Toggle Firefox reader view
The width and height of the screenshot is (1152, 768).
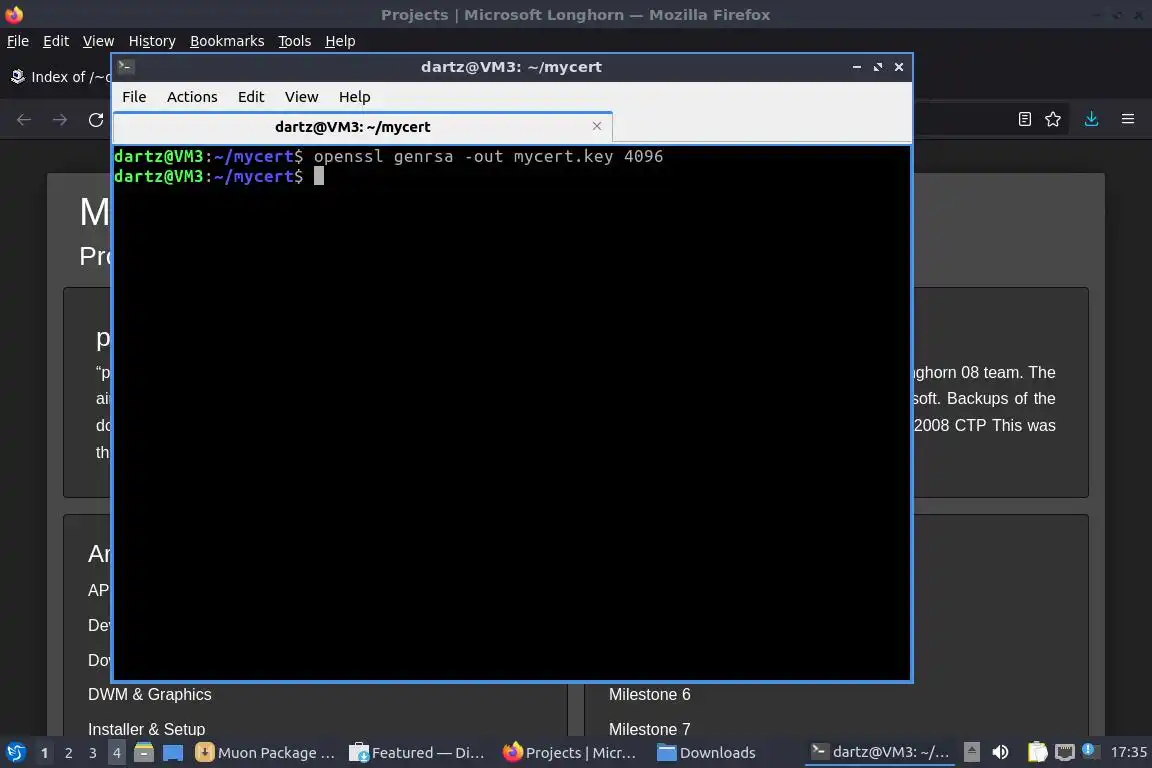(x=1024, y=119)
